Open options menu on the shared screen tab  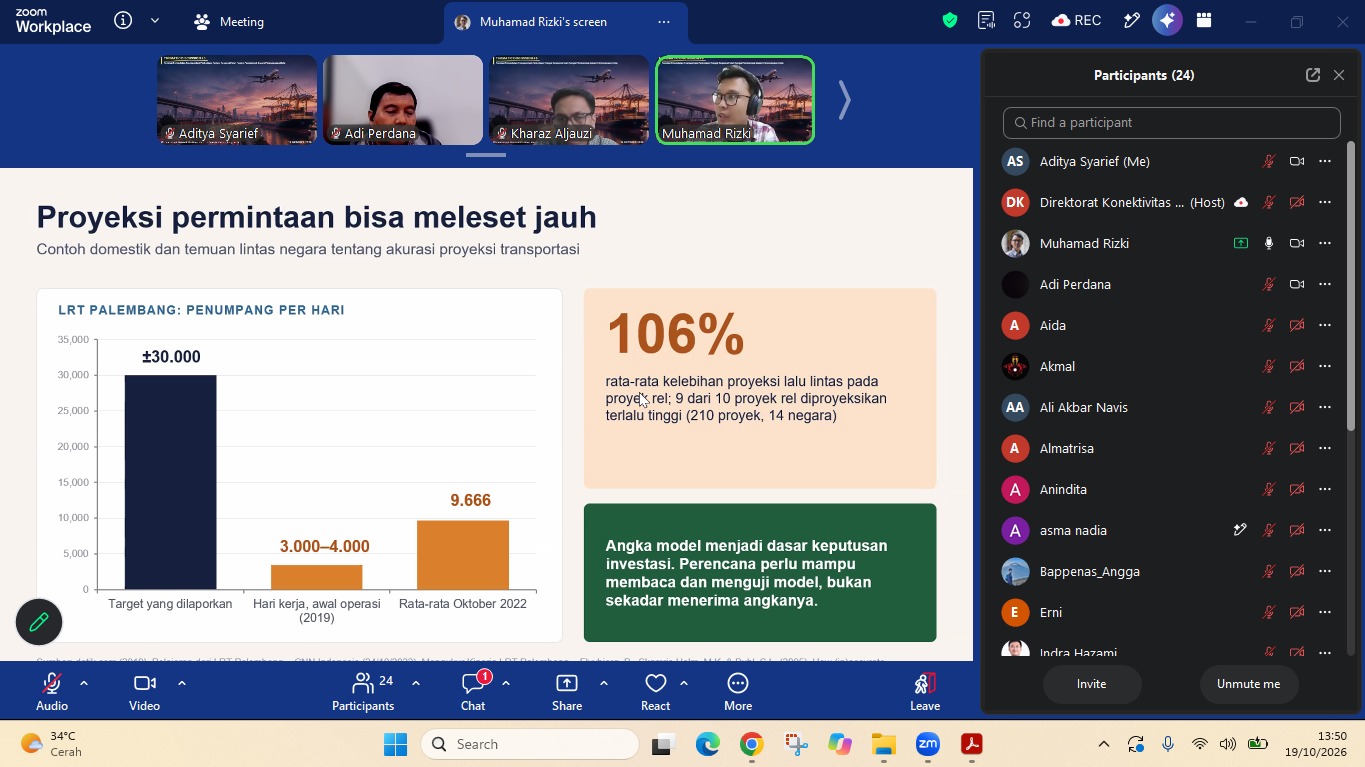pyautogui.click(x=664, y=21)
